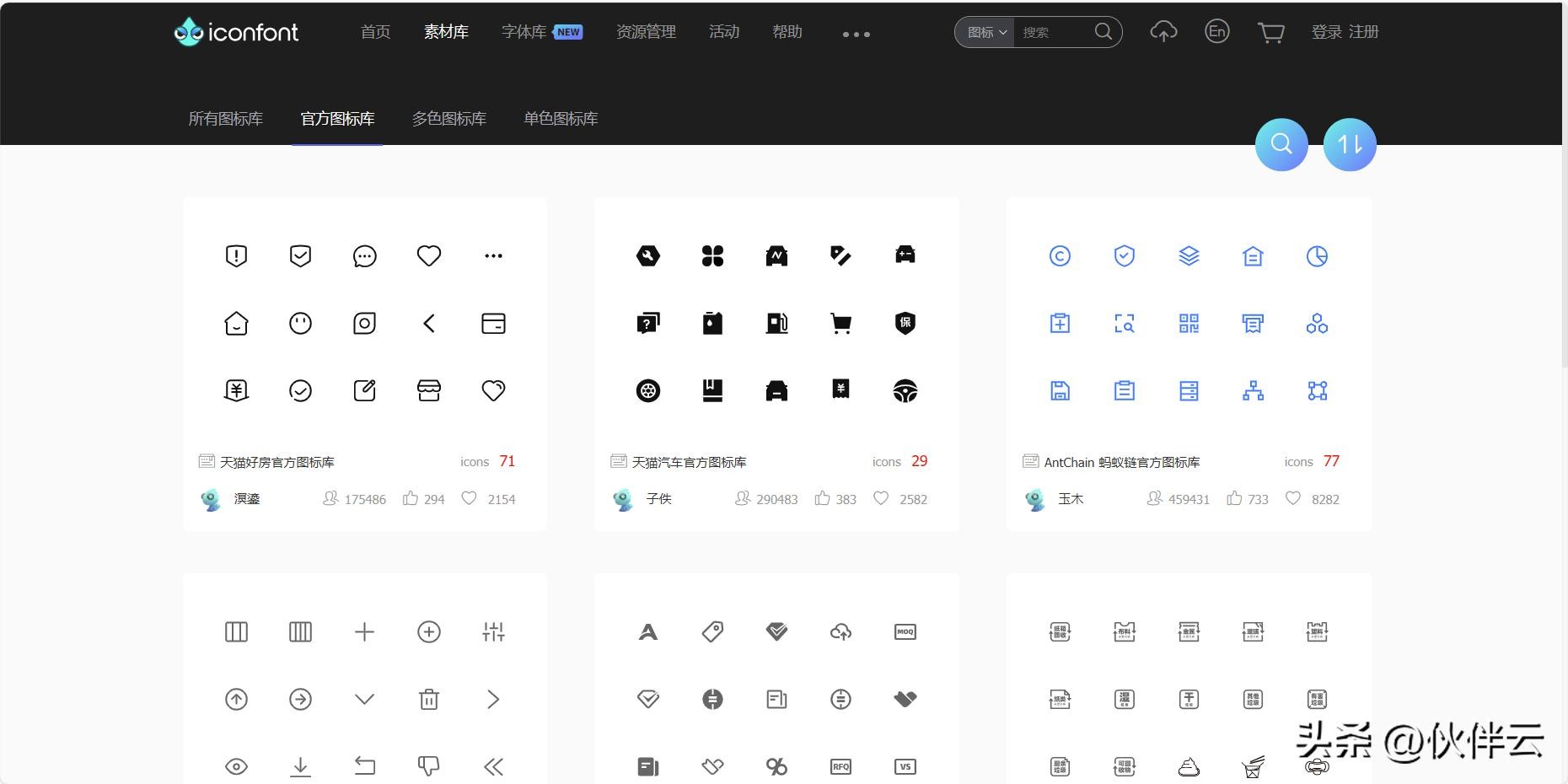Switch language with the En icon
1568x784 pixels.
[1216, 32]
